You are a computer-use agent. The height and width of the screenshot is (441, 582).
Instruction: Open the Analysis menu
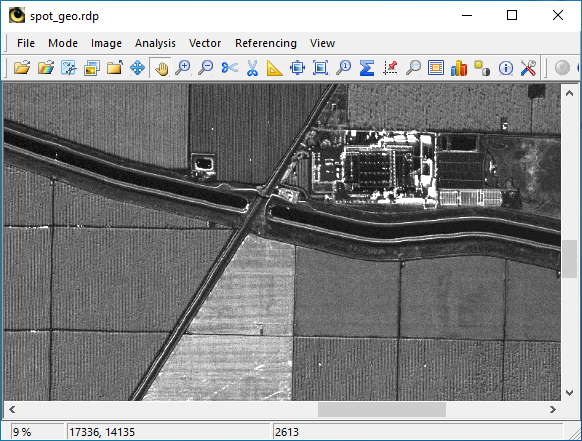(x=155, y=43)
